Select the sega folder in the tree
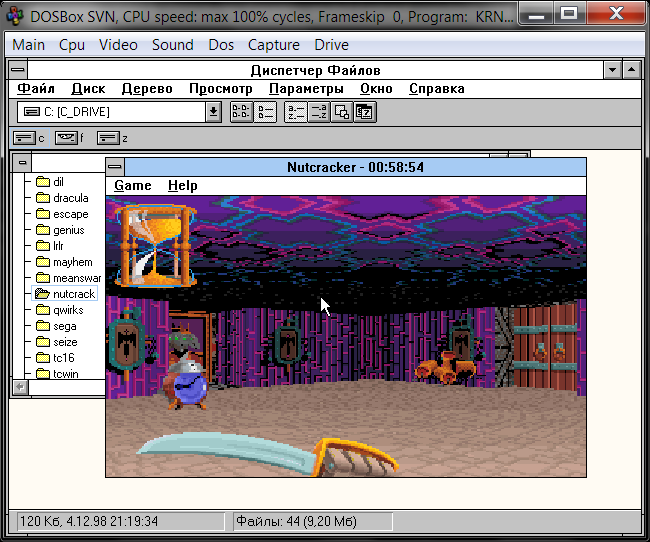 point(56,326)
